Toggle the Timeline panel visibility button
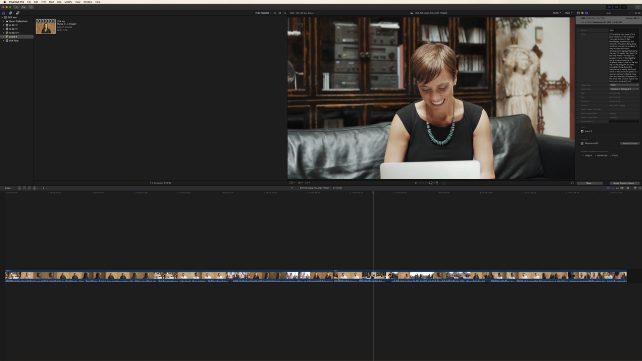The image size is (642, 361). tap(617, 7)
